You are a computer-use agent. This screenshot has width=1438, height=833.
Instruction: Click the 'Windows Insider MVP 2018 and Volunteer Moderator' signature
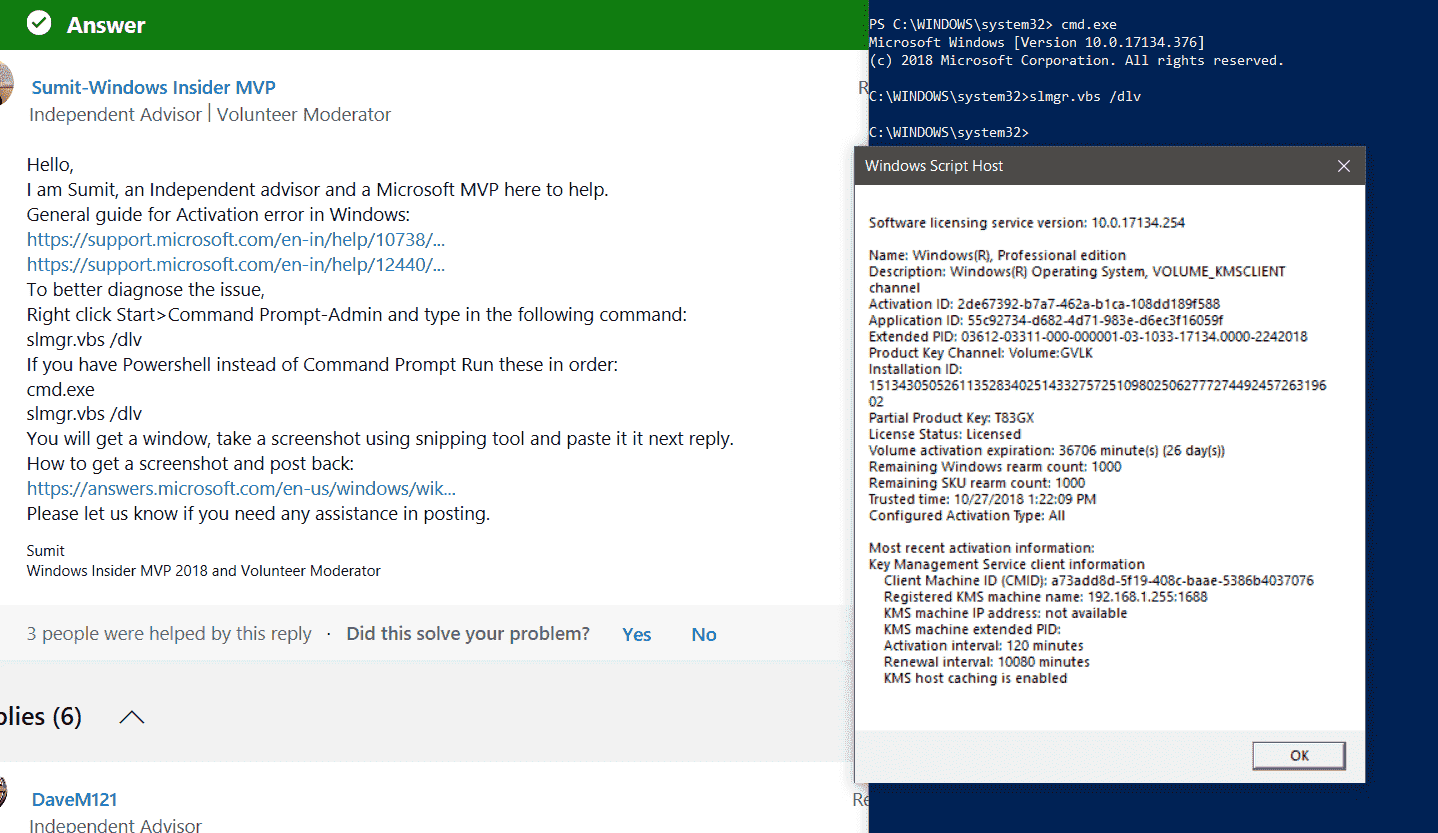204,571
